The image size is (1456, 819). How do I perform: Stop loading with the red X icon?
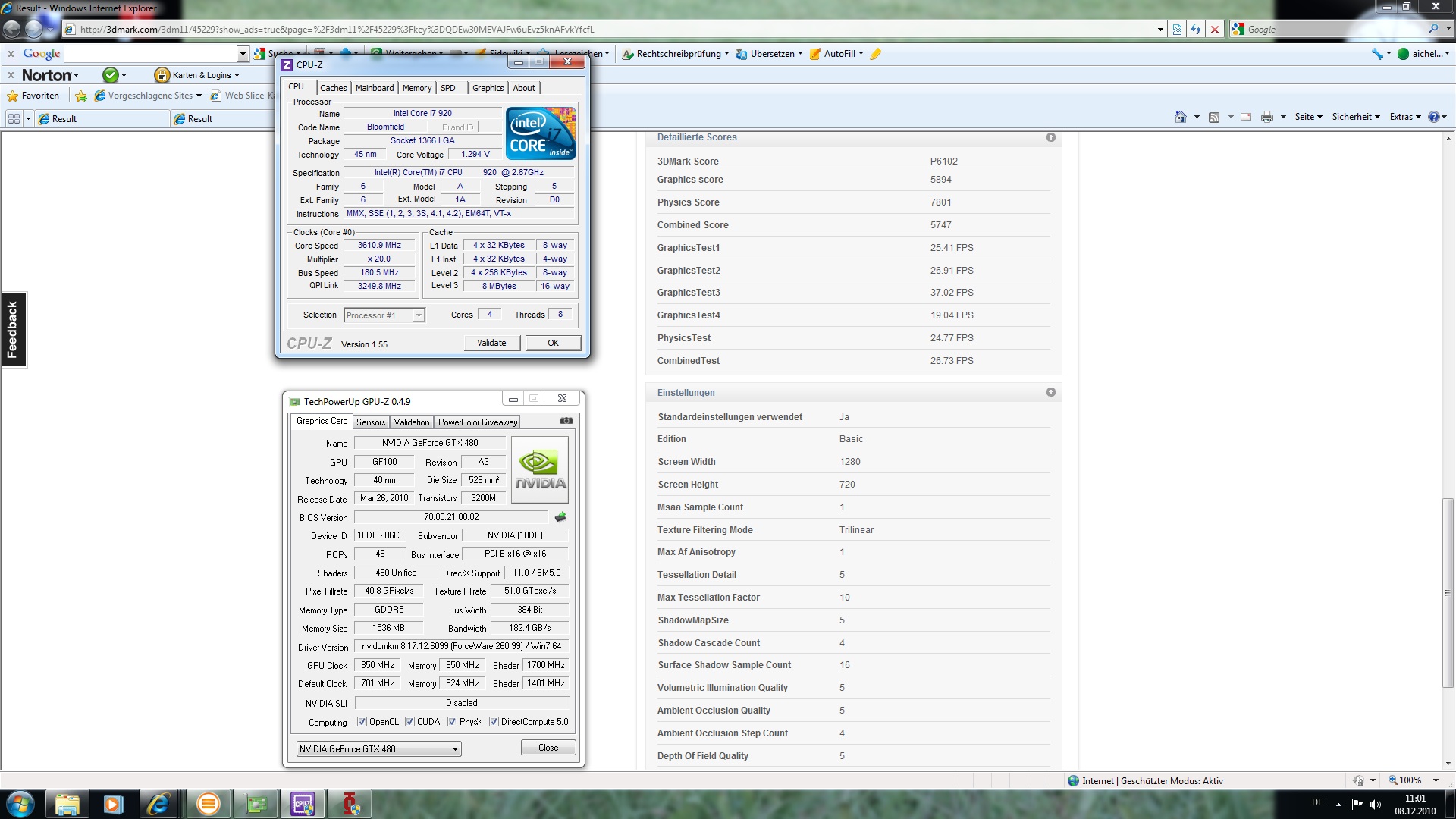click(1215, 30)
